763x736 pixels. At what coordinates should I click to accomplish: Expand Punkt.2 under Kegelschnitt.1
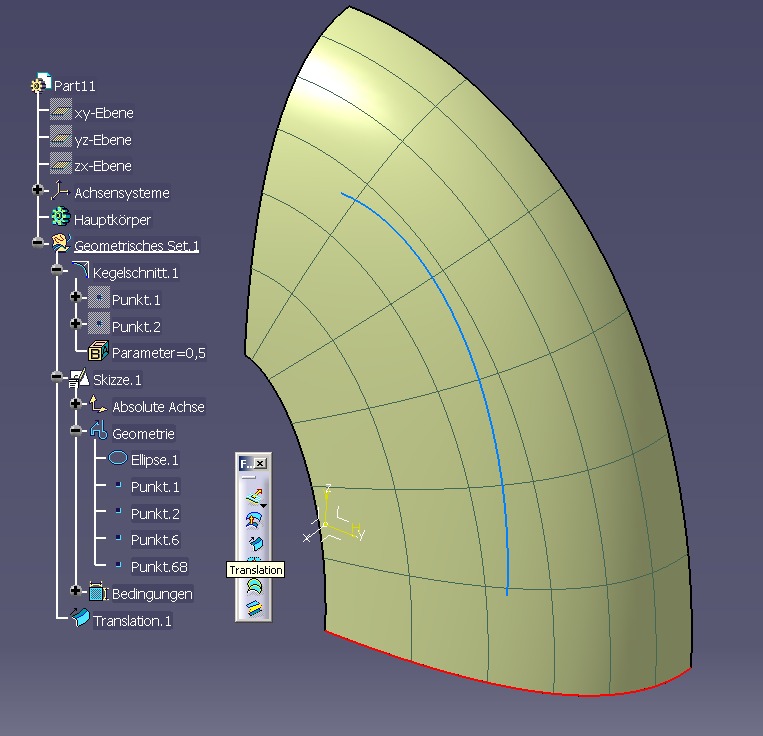[75, 323]
